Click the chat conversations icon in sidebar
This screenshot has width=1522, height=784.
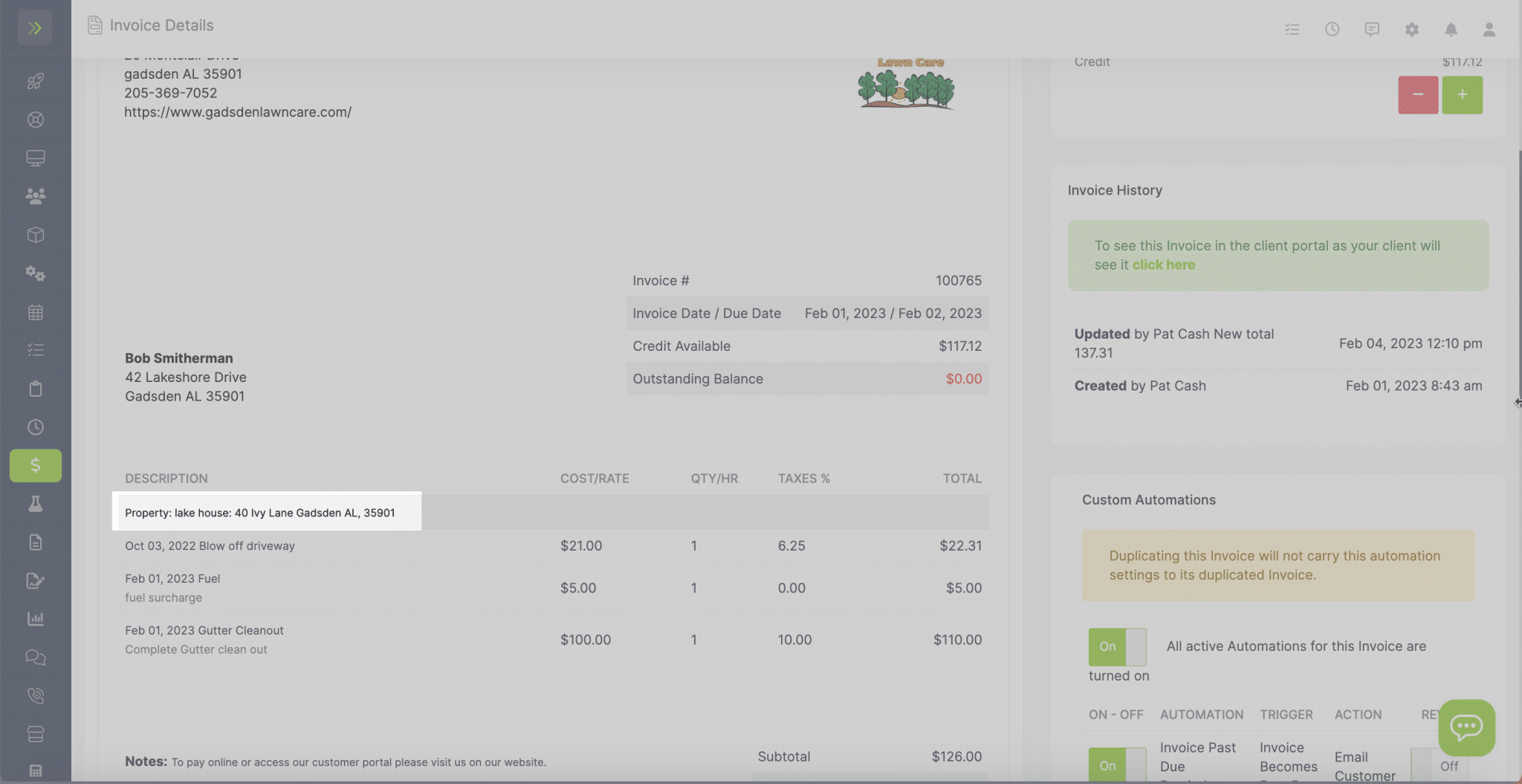click(35, 657)
